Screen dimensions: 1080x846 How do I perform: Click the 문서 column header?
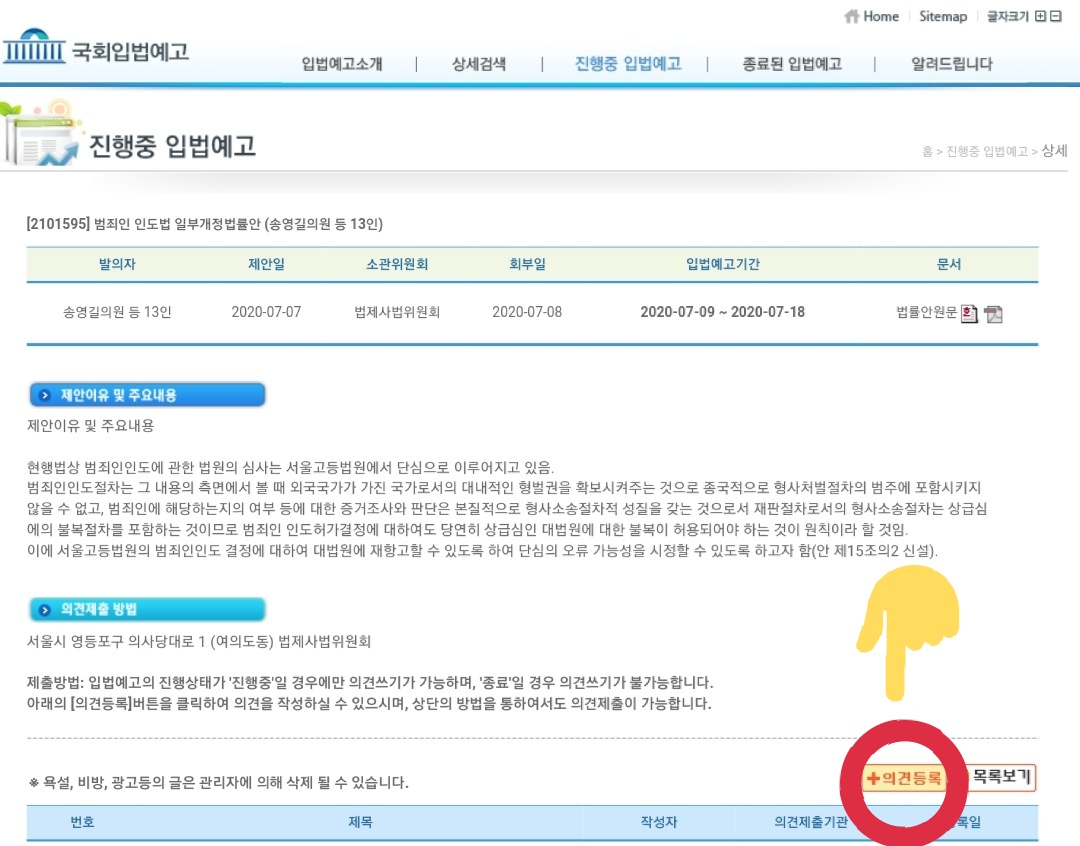click(x=948, y=264)
